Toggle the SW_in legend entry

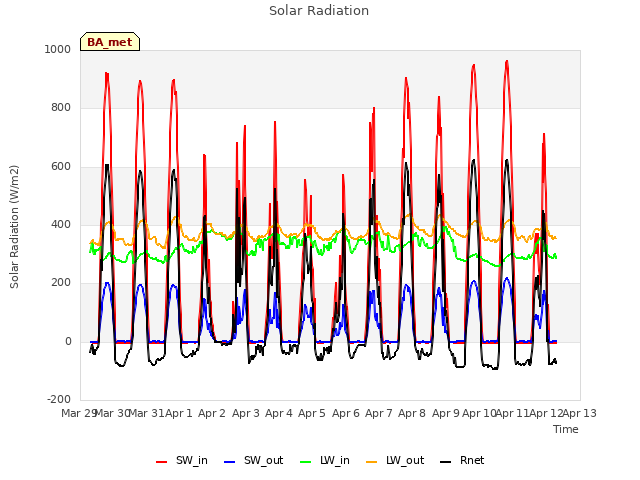coord(182,460)
